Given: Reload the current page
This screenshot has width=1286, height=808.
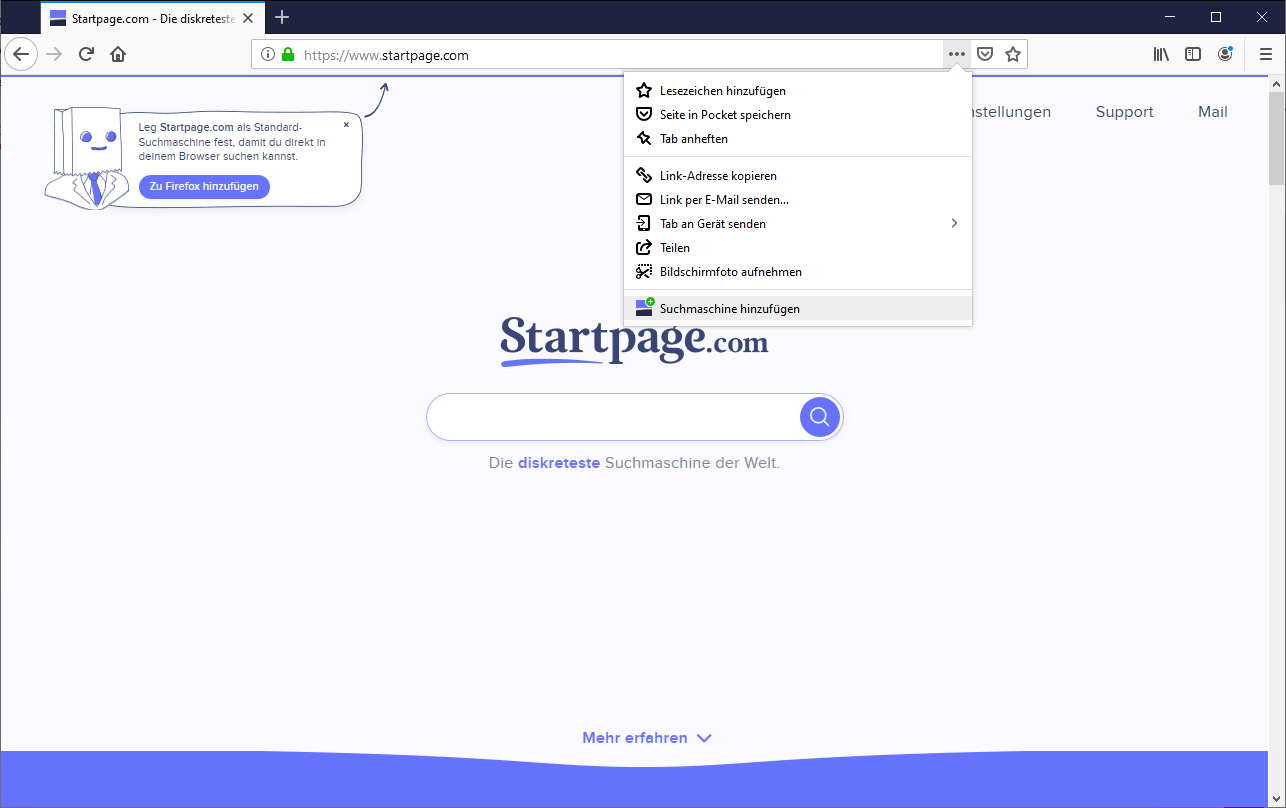Looking at the screenshot, I should 86,54.
